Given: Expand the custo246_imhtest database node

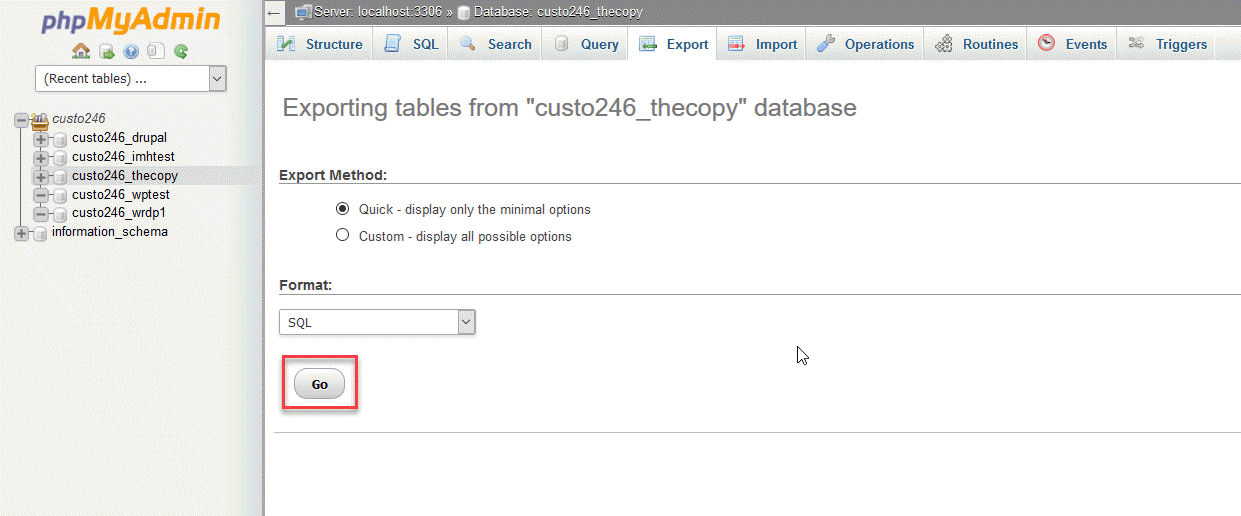Looking at the screenshot, I should pos(41,157).
